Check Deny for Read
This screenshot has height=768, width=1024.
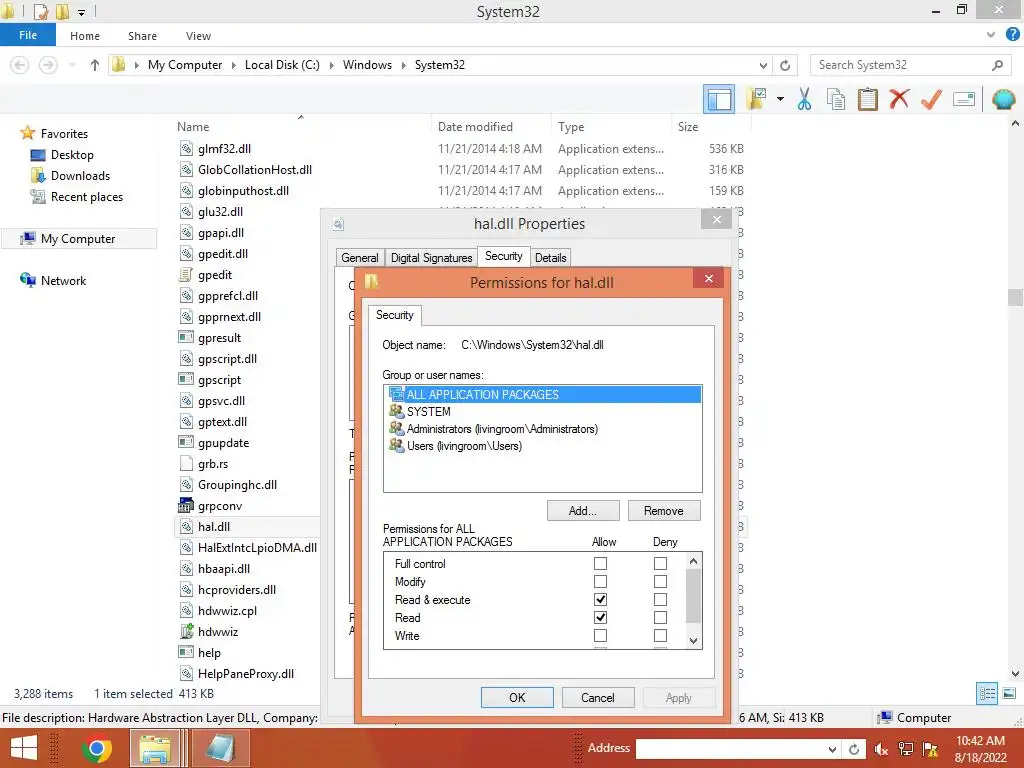click(660, 617)
